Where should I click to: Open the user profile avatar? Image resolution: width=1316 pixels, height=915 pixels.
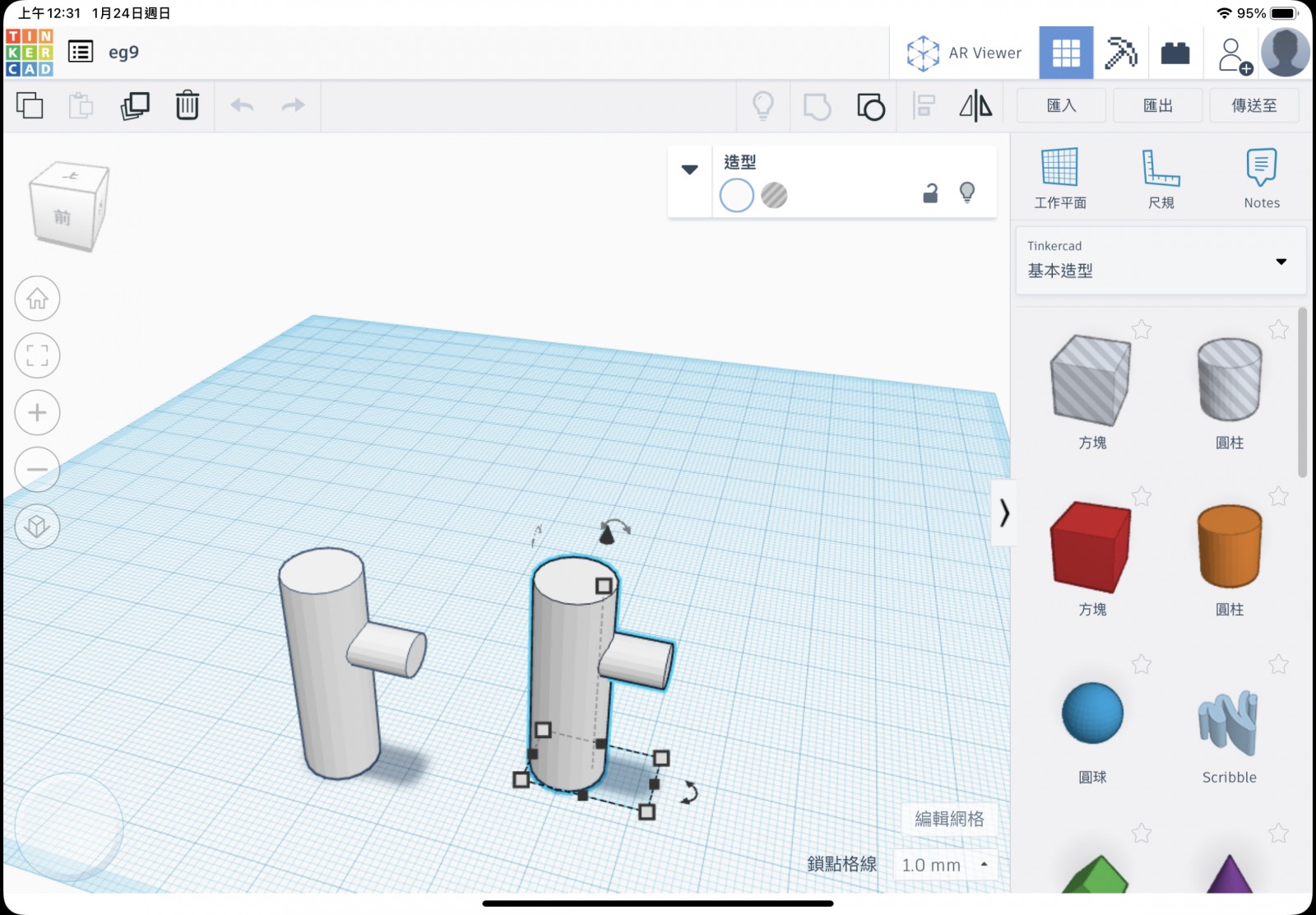[1286, 53]
